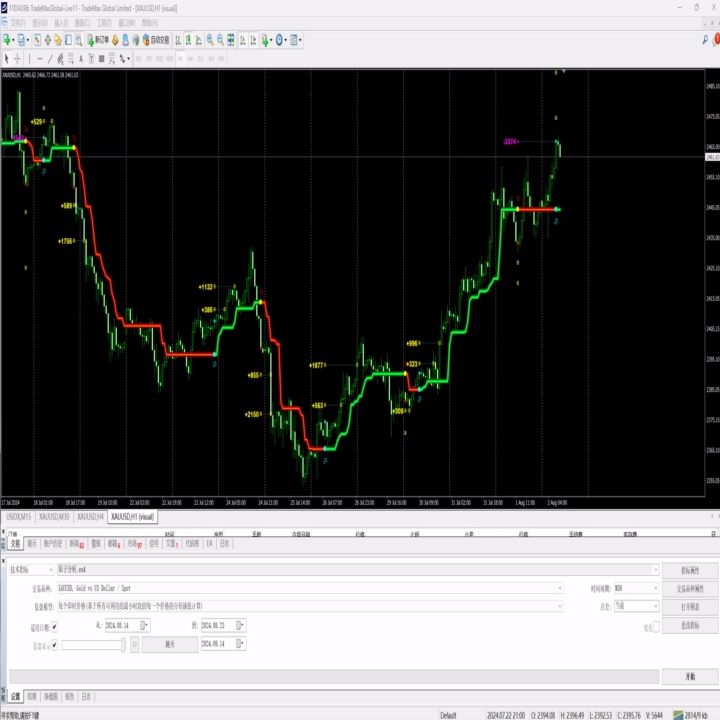Open the 文件 (File) menu
Viewport: 720px width, 720px height.
point(18,20)
